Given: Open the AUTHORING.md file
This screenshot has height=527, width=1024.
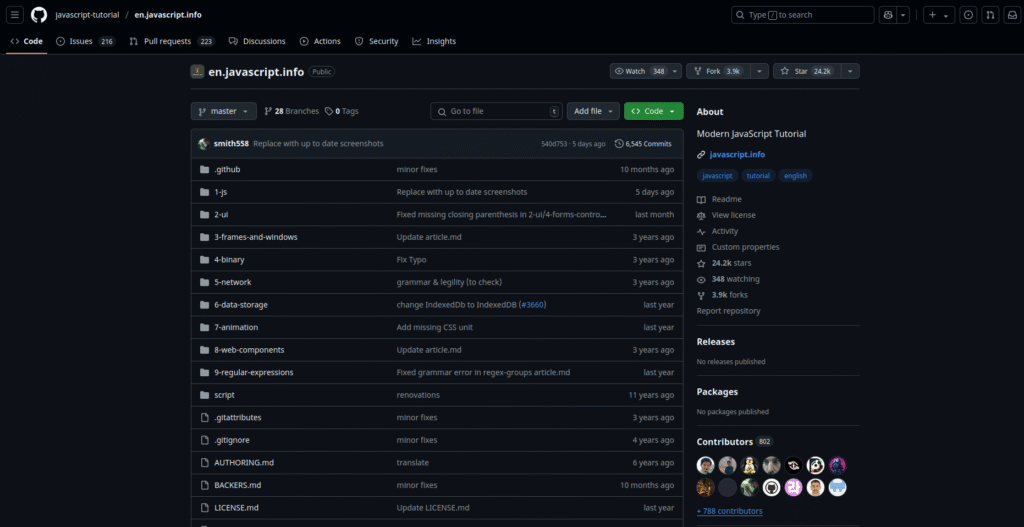Looking at the screenshot, I should [x=244, y=462].
